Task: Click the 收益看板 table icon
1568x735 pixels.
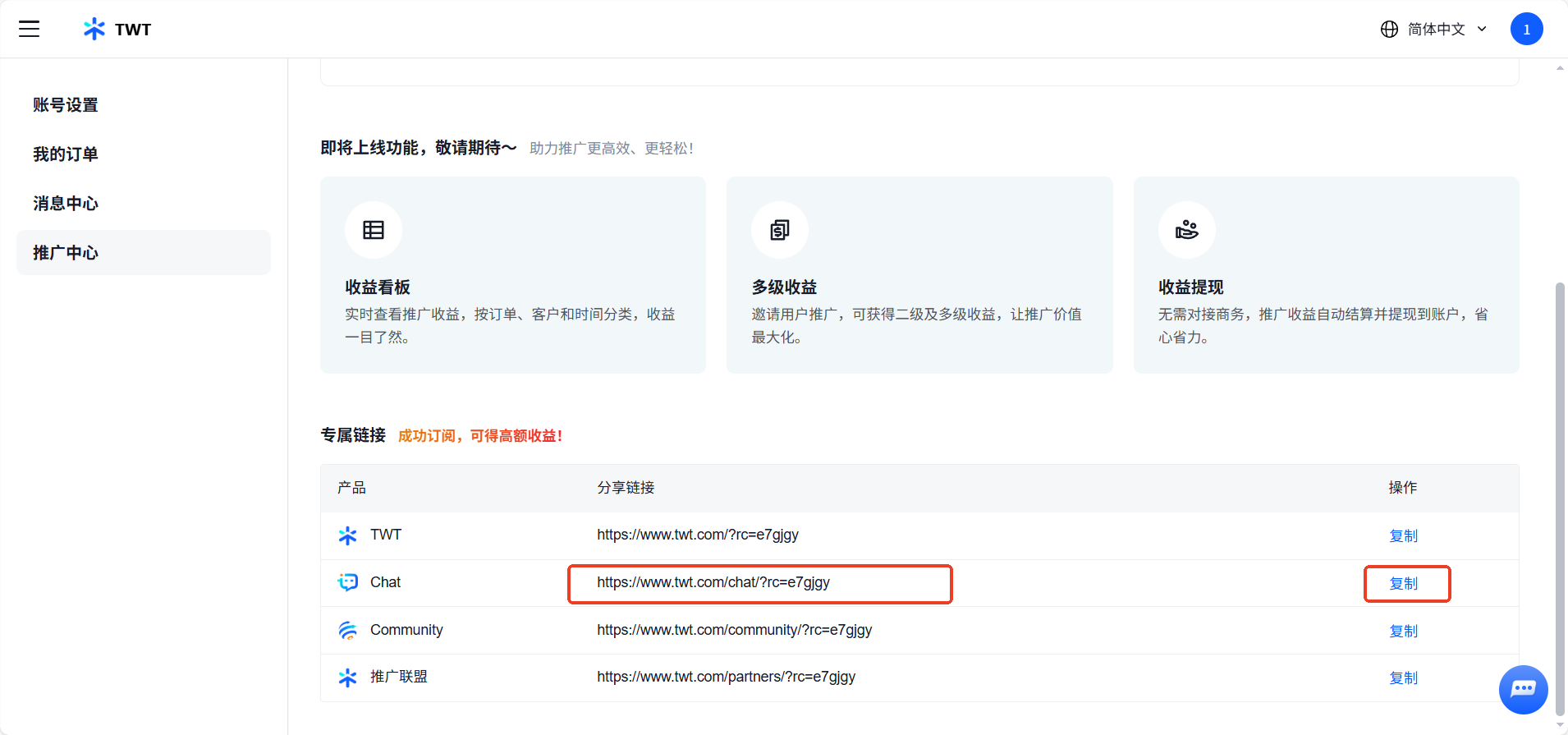Action: [x=374, y=230]
